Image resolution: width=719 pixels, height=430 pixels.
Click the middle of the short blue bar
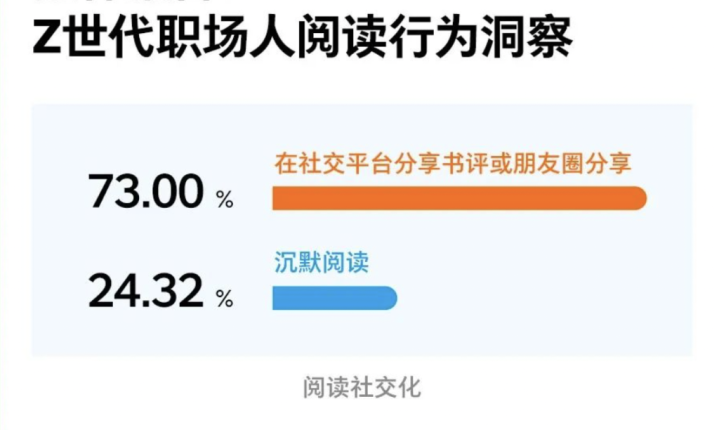click(x=334, y=297)
